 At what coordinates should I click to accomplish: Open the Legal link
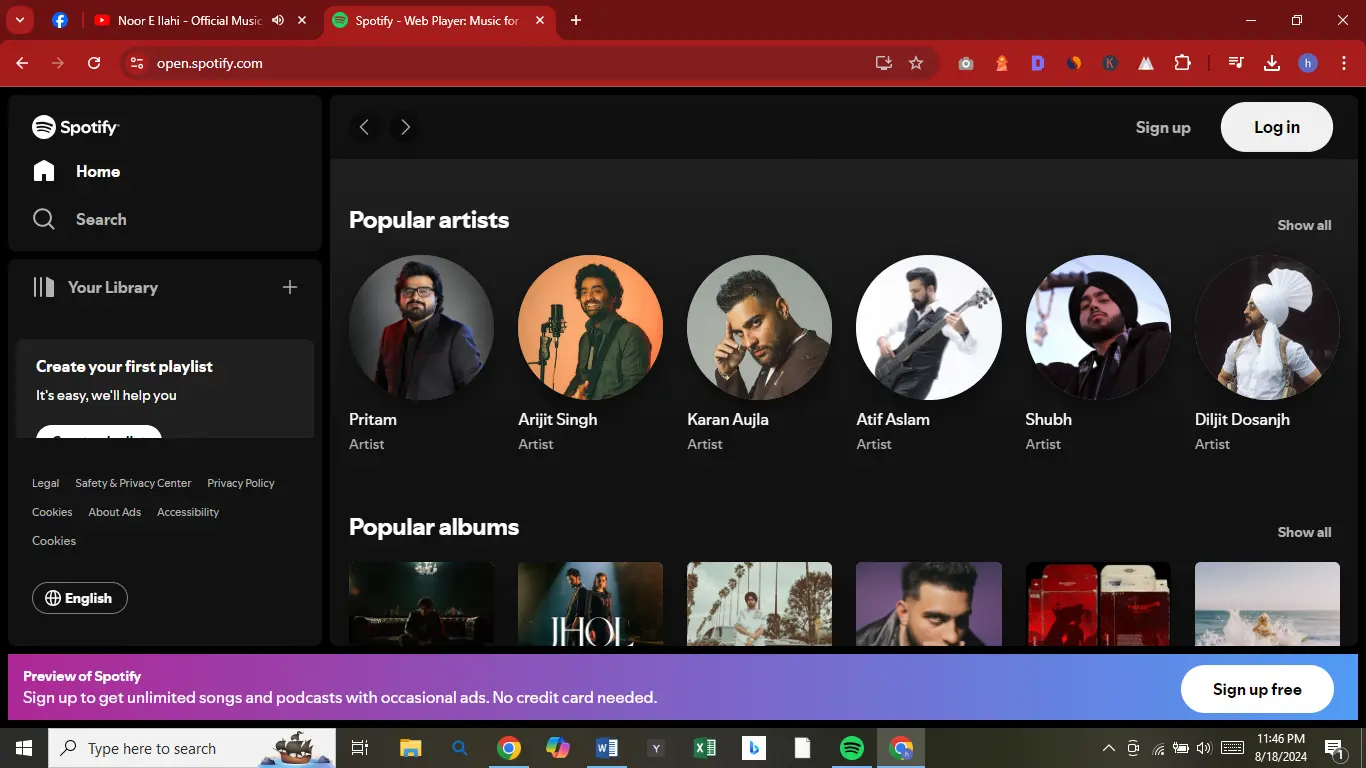coord(45,483)
